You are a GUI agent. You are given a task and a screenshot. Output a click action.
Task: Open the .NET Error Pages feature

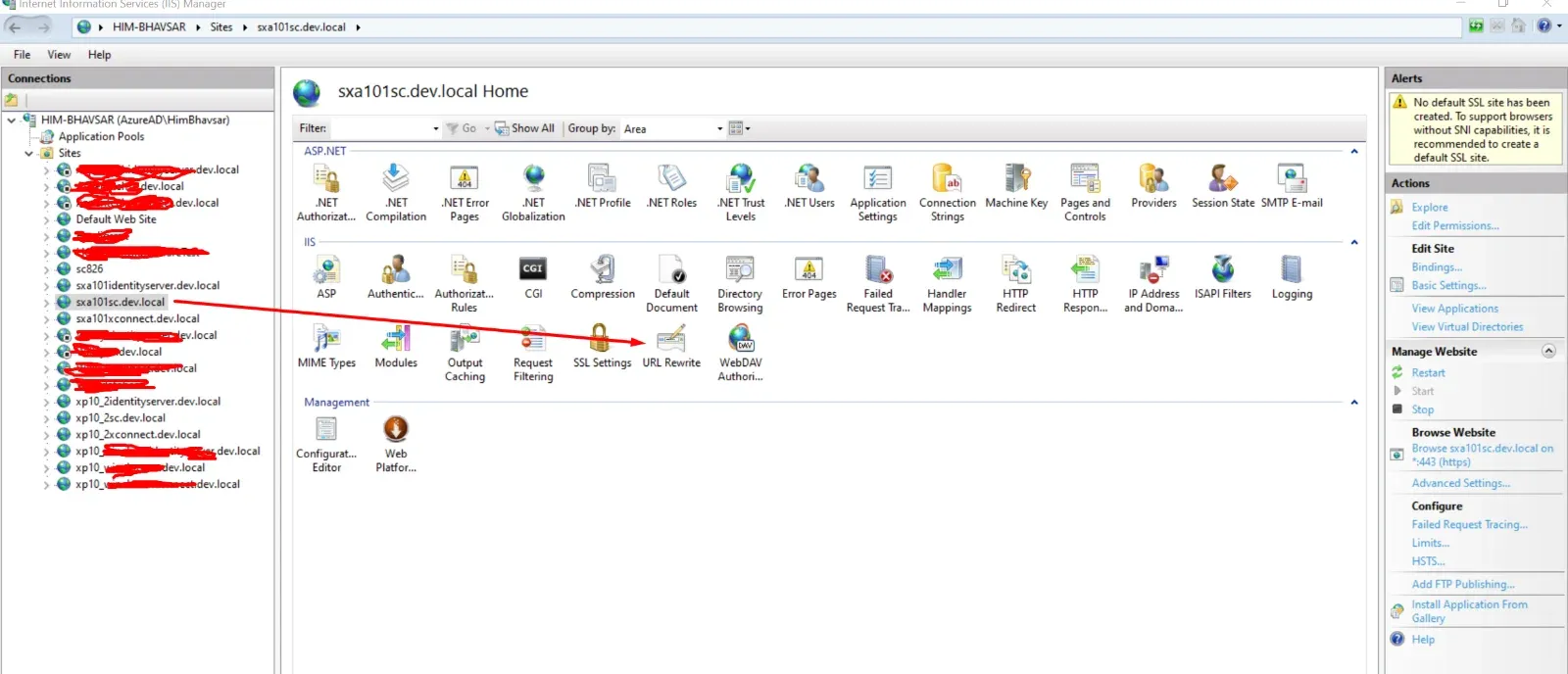(465, 192)
